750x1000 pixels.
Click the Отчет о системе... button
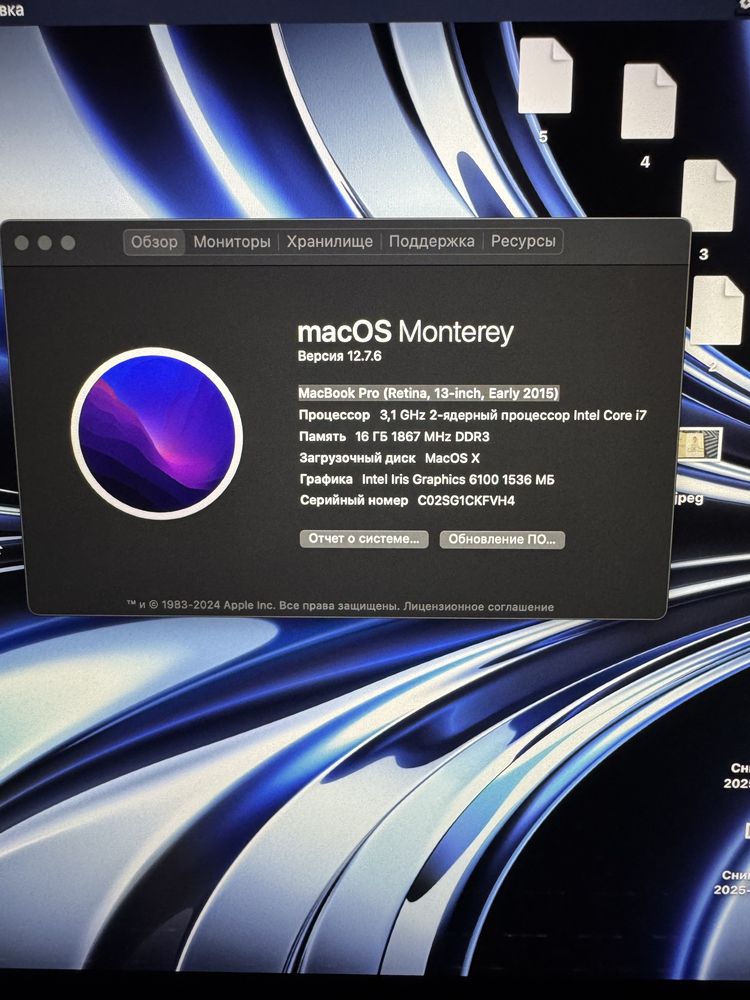(364, 539)
